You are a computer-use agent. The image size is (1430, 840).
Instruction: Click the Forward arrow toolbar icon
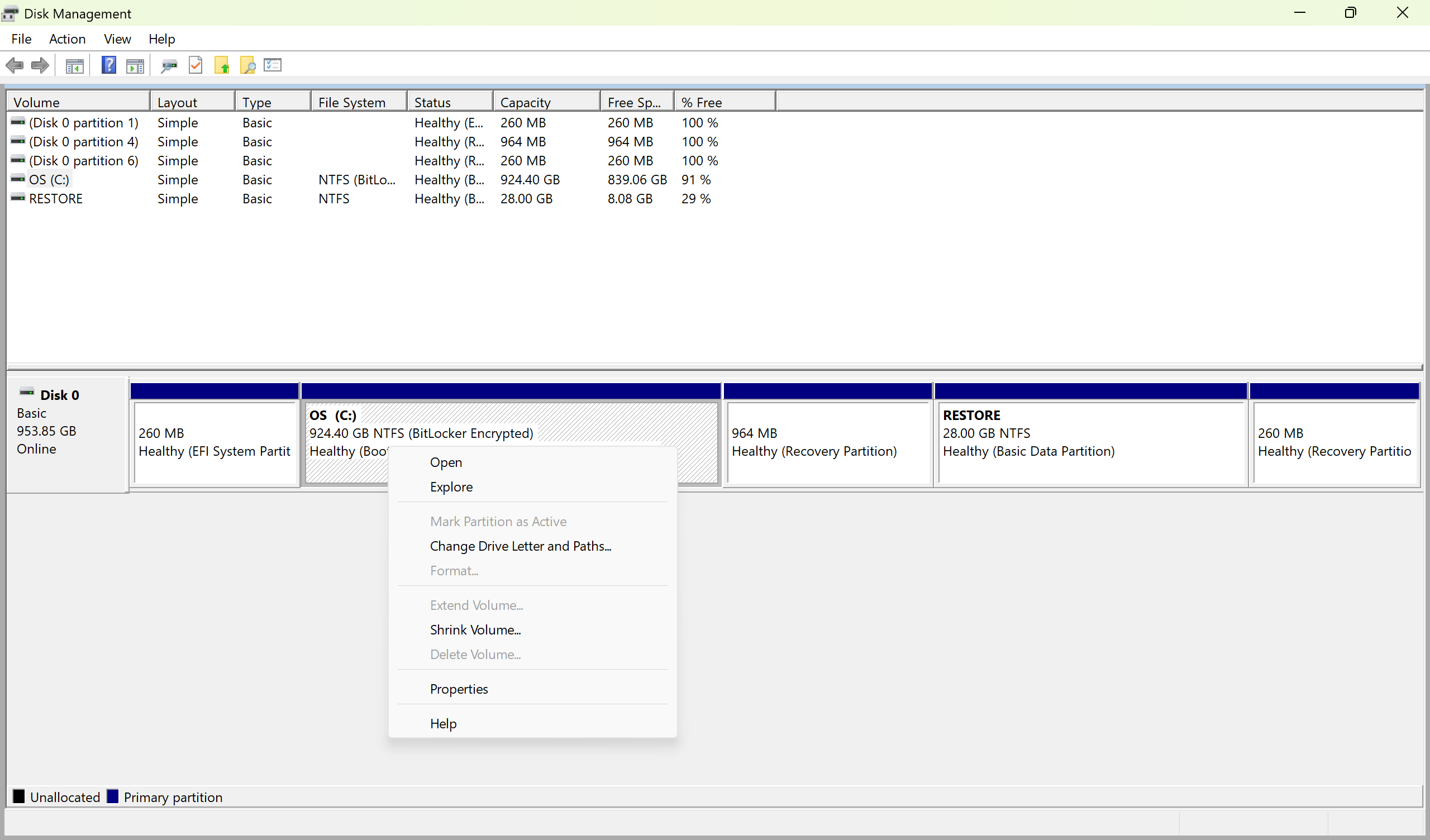(40, 65)
